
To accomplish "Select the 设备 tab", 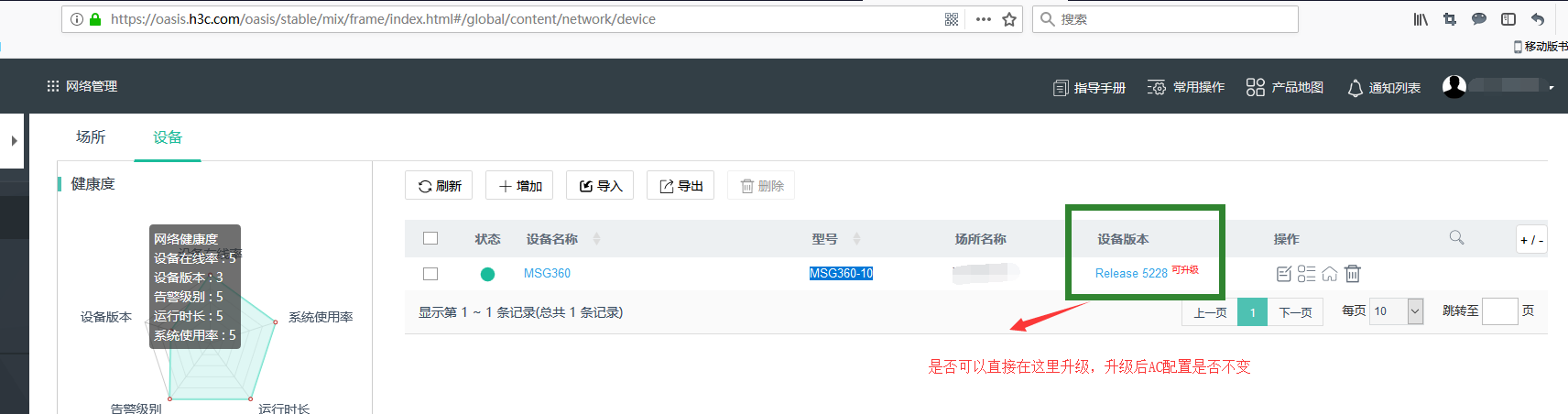I will pyautogui.click(x=168, y=137).
